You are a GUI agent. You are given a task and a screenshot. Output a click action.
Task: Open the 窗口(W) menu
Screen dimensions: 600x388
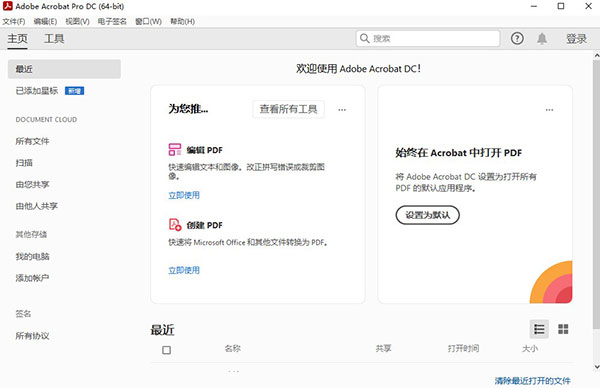[x=148, y=21]
